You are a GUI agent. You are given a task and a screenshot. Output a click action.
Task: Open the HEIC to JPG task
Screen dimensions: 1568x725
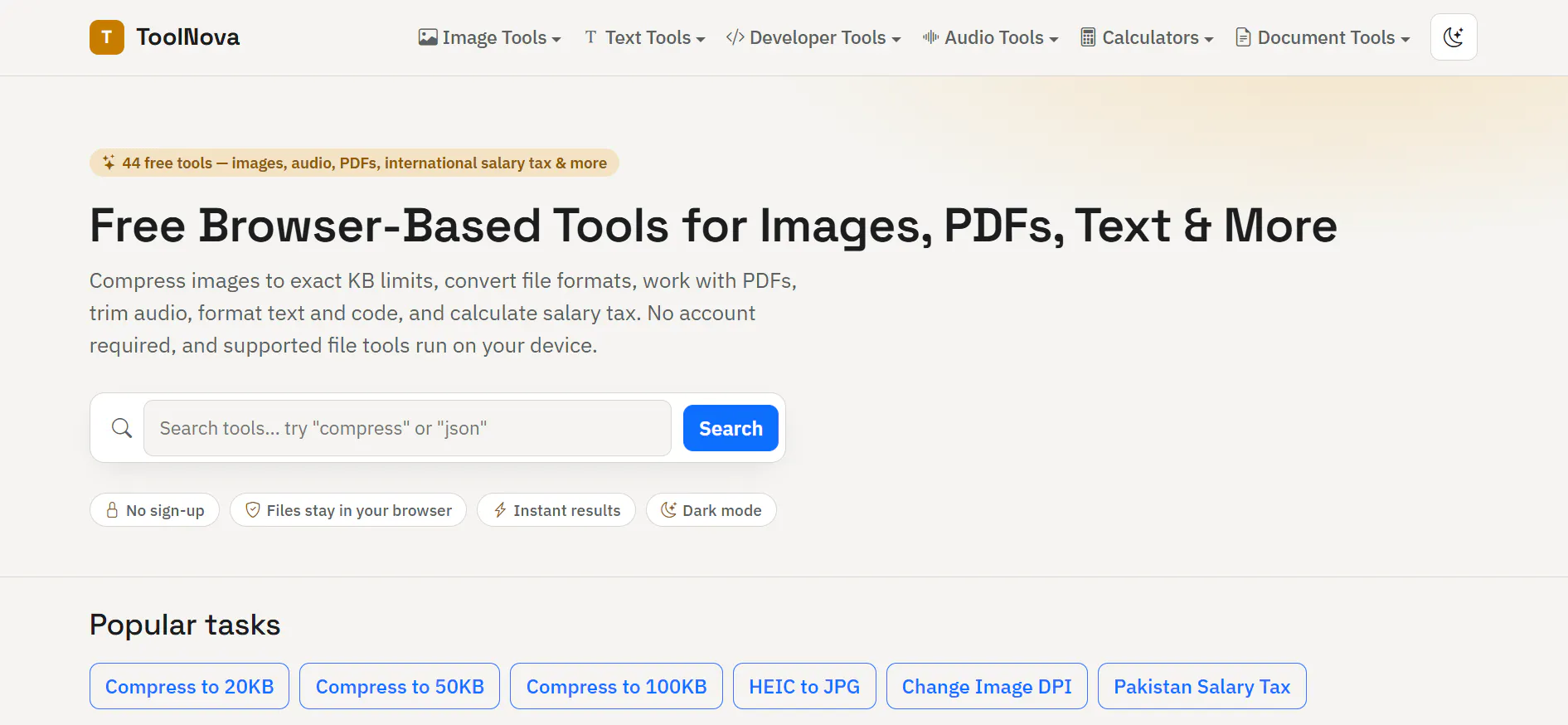click(804, 686)
